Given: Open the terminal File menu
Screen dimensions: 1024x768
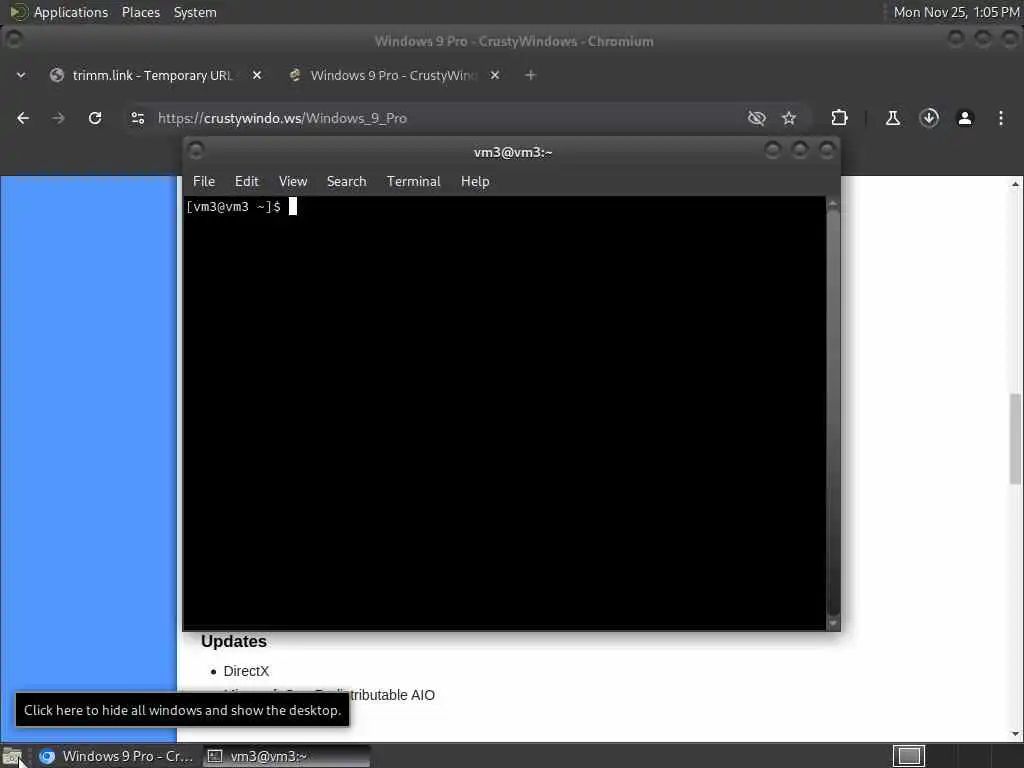Looking at the screenshot, I should click(x=204, y=182).
